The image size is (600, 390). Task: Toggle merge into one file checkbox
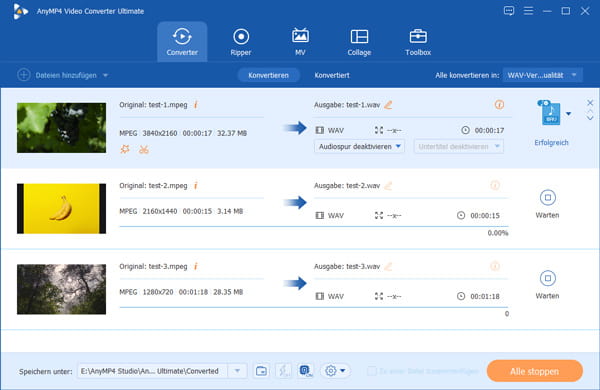[x=371, y=371]
